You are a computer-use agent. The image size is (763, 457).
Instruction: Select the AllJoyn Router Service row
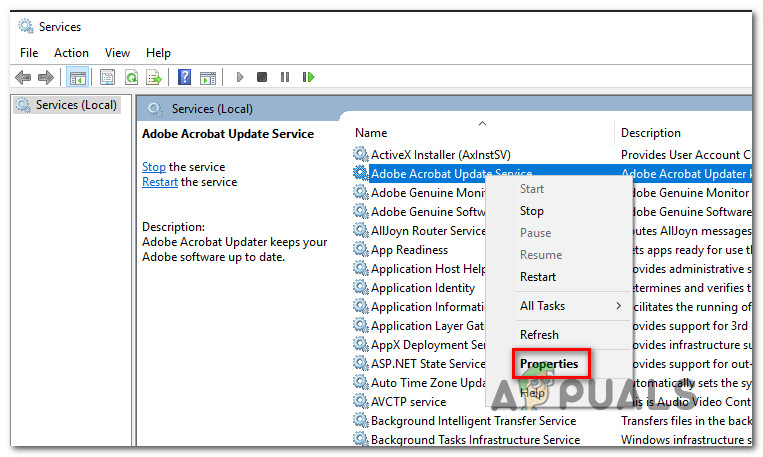[428, 231]
